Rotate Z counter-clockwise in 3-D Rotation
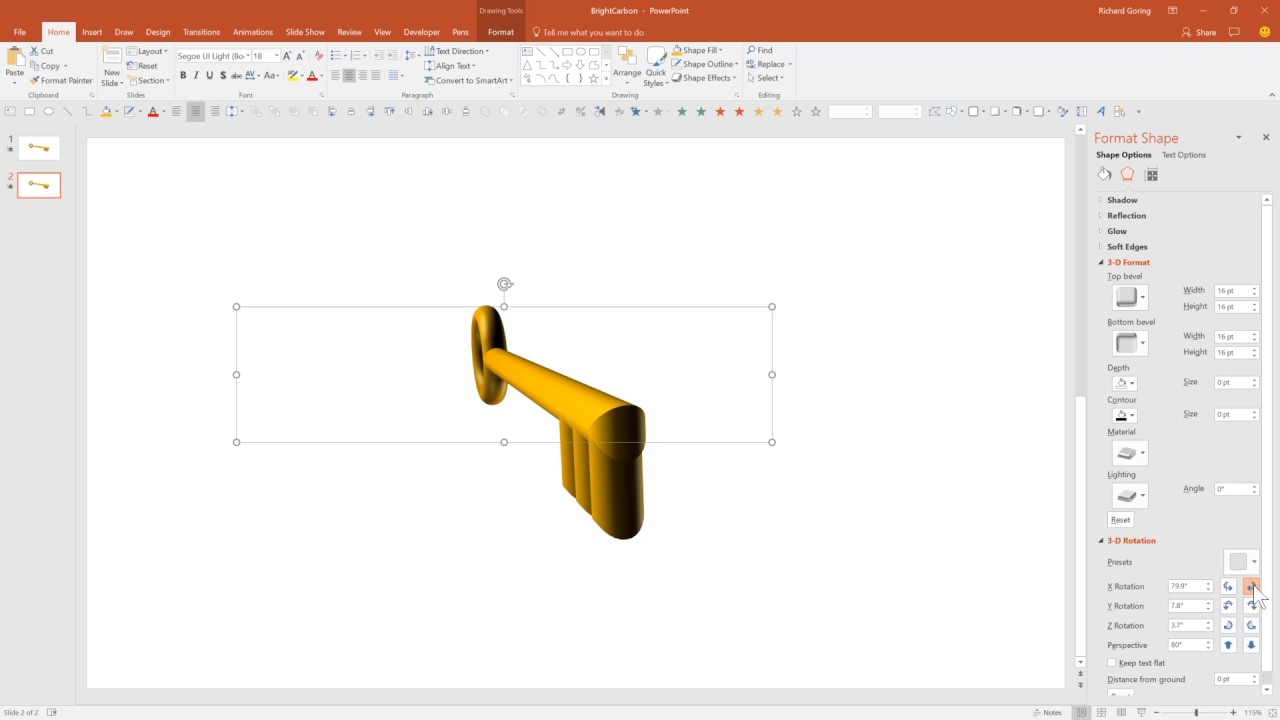The height and width of the screenshot is (720, 1280). [x=1251, y=626]
